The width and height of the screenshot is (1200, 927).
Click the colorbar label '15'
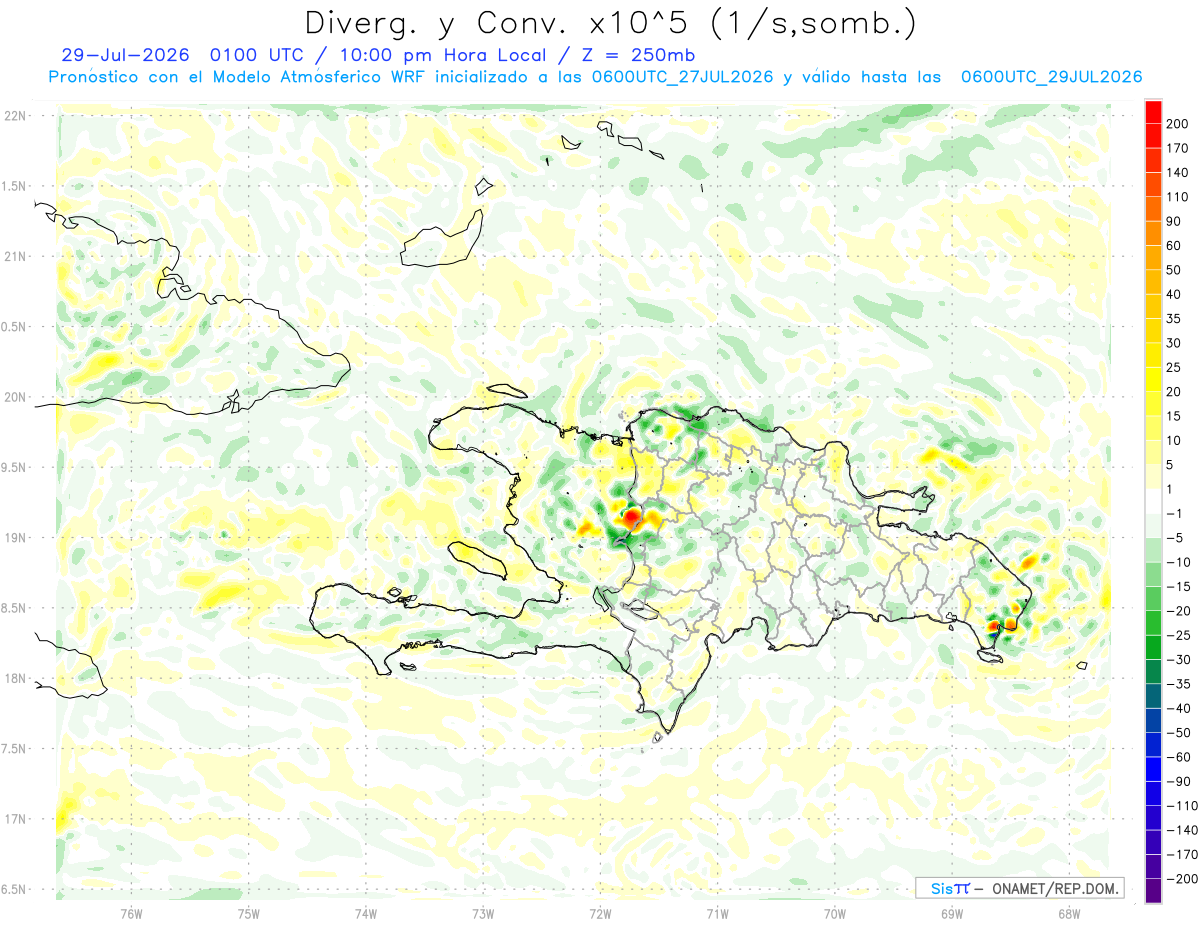coord(1174,416)
